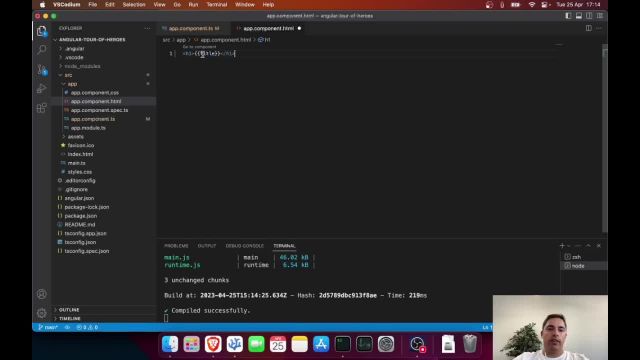Click the Apple menu icon
This screenshot has height=360, width=640.
coord(42,4)
